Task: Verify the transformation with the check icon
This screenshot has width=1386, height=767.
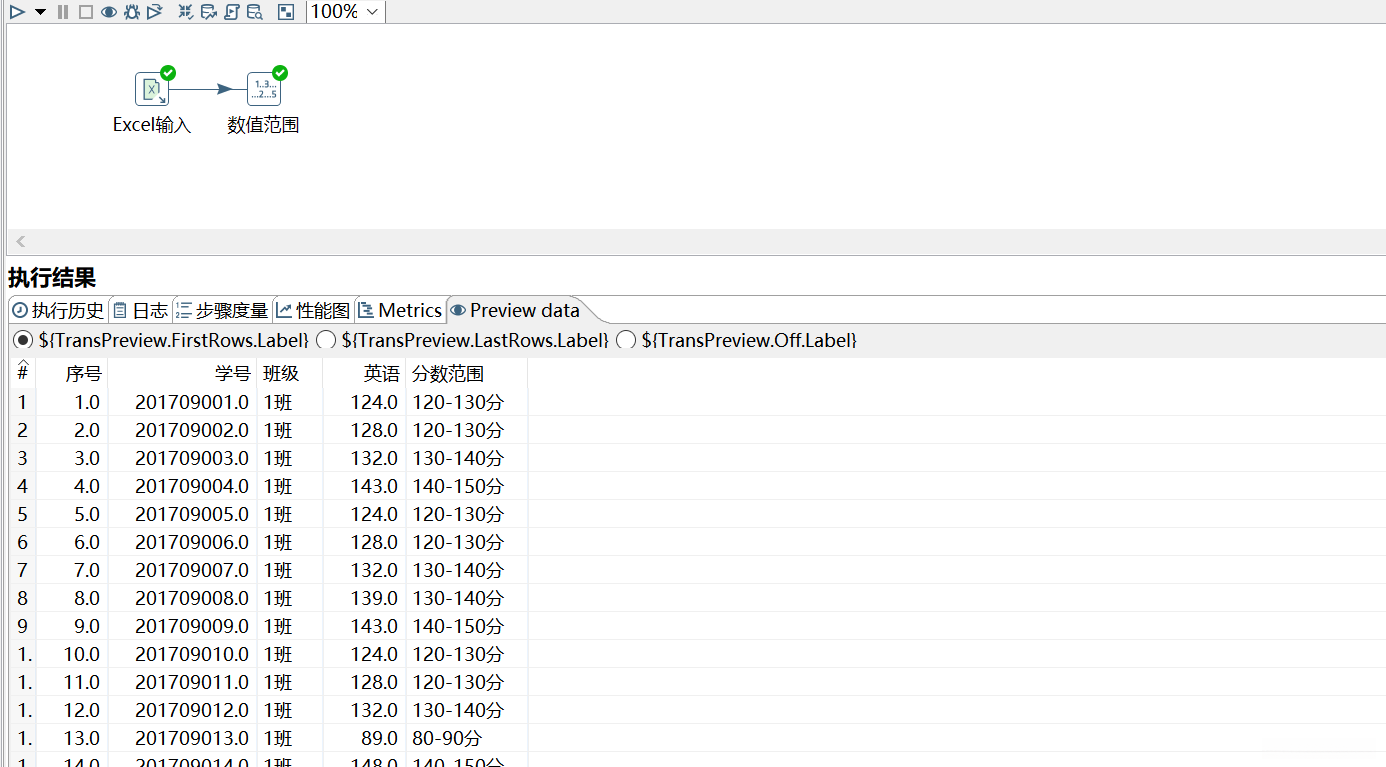Action: 186,12
